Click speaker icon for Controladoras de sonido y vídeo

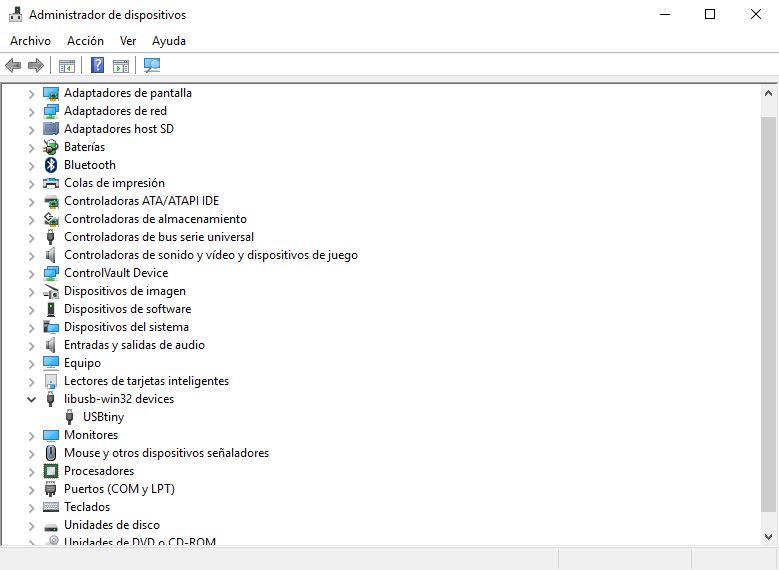[x=50, y=255]
